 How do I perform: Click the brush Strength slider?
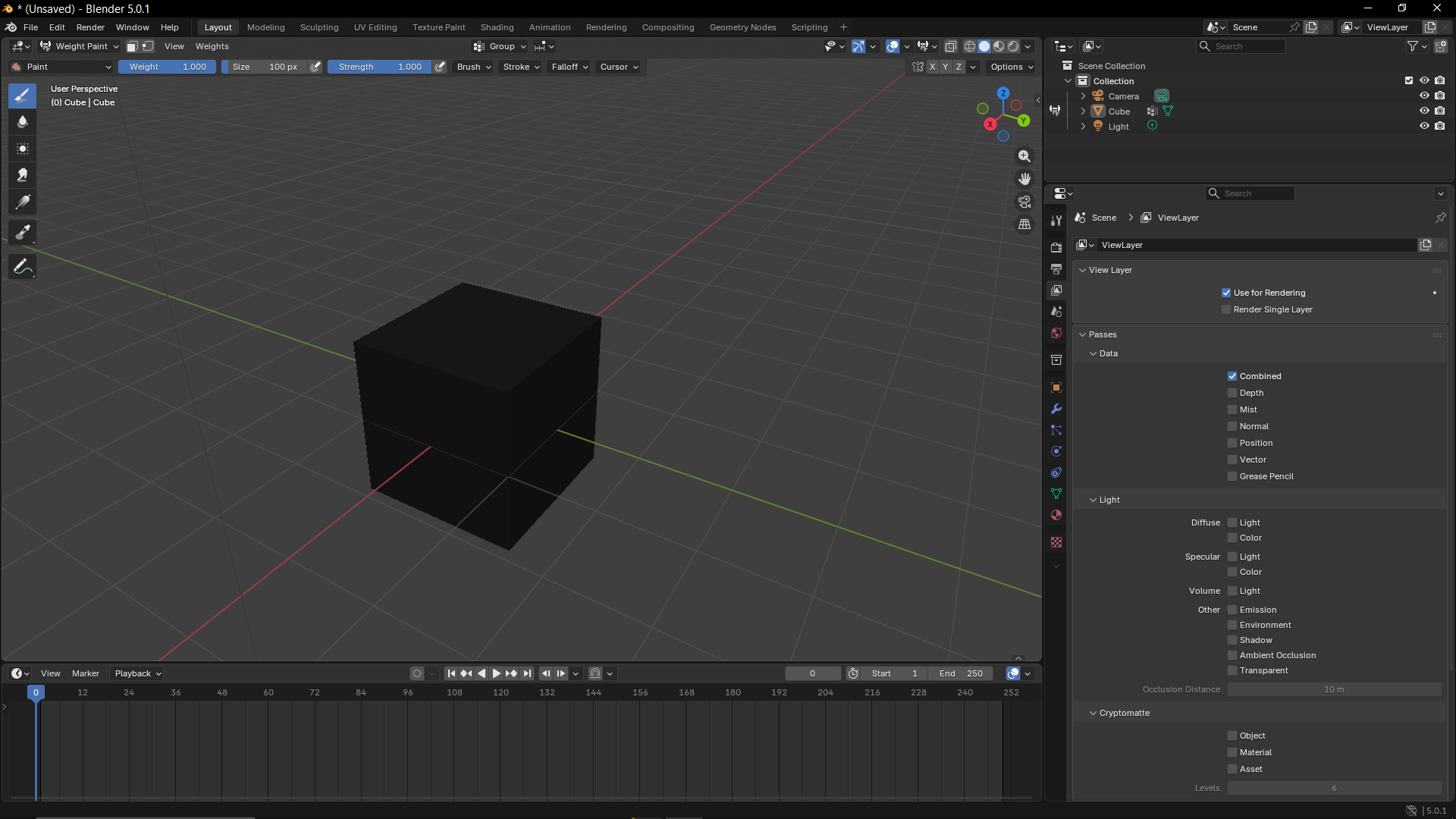[x=379, y=67]
